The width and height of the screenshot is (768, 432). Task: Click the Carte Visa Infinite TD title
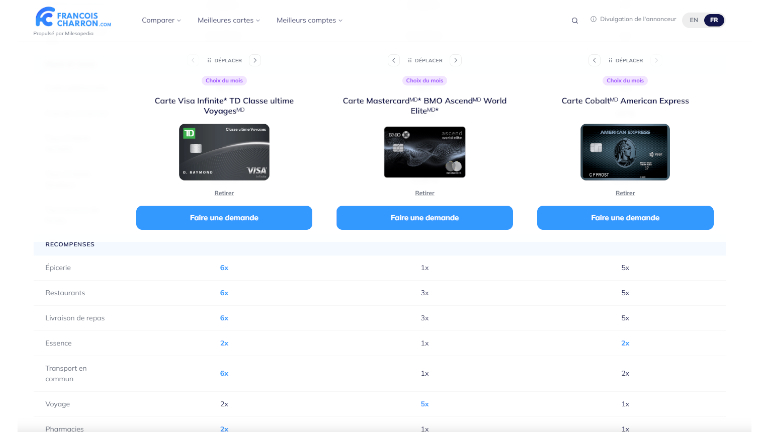point(224,106)
